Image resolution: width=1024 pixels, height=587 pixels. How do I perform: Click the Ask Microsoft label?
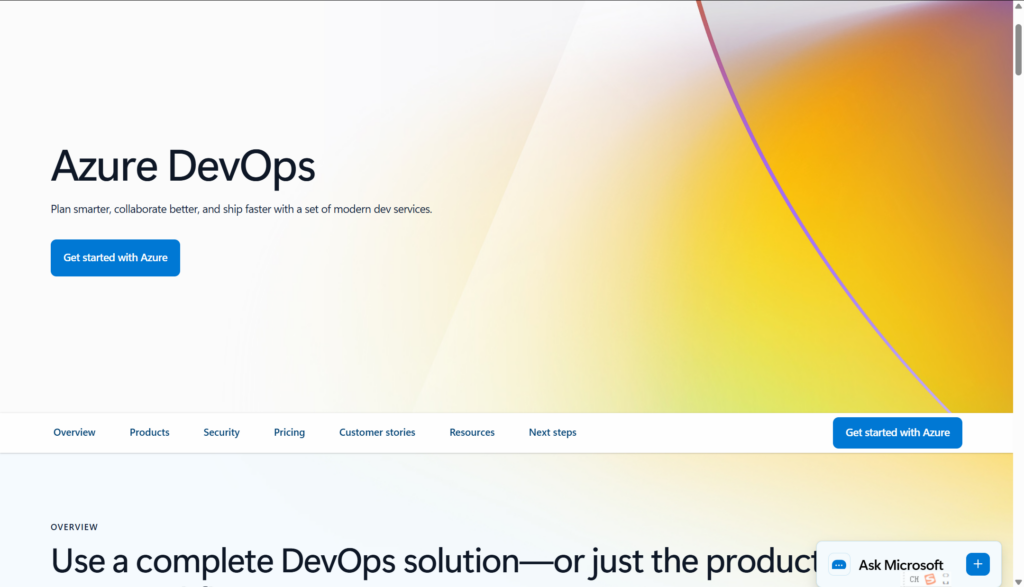901,565
